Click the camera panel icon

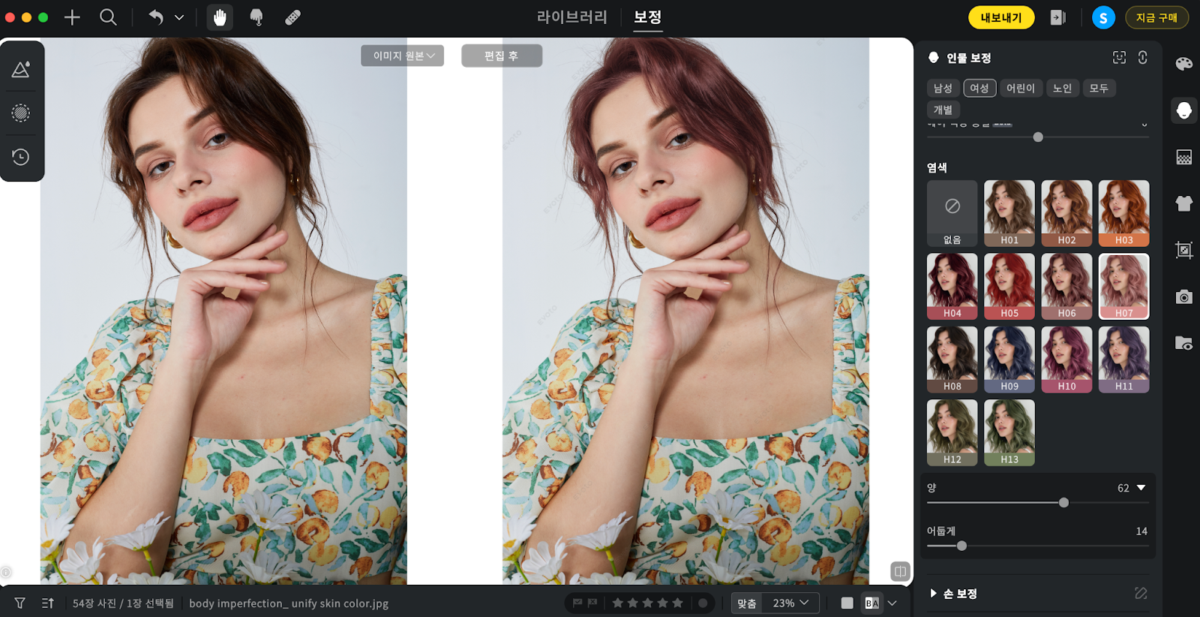(x=1184, y=296)
